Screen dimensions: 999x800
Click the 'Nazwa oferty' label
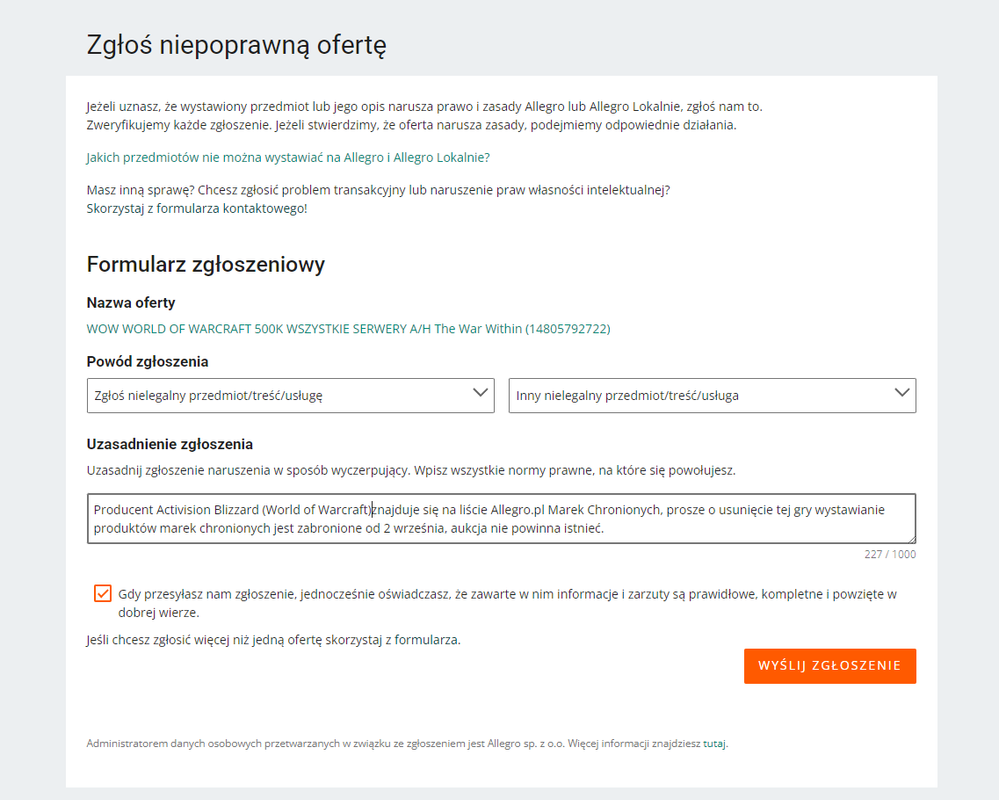click(131, 303)
